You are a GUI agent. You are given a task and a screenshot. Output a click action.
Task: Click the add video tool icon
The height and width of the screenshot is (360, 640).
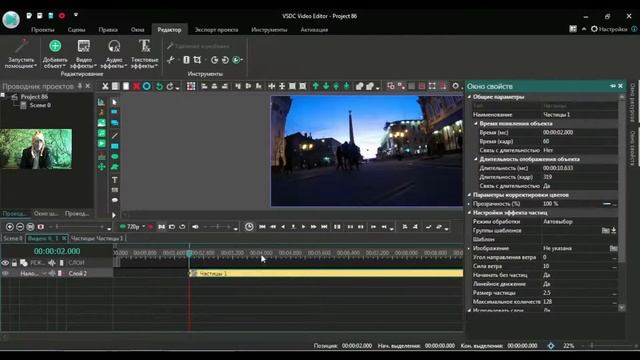pyautogui.click(x=101, y=143)
